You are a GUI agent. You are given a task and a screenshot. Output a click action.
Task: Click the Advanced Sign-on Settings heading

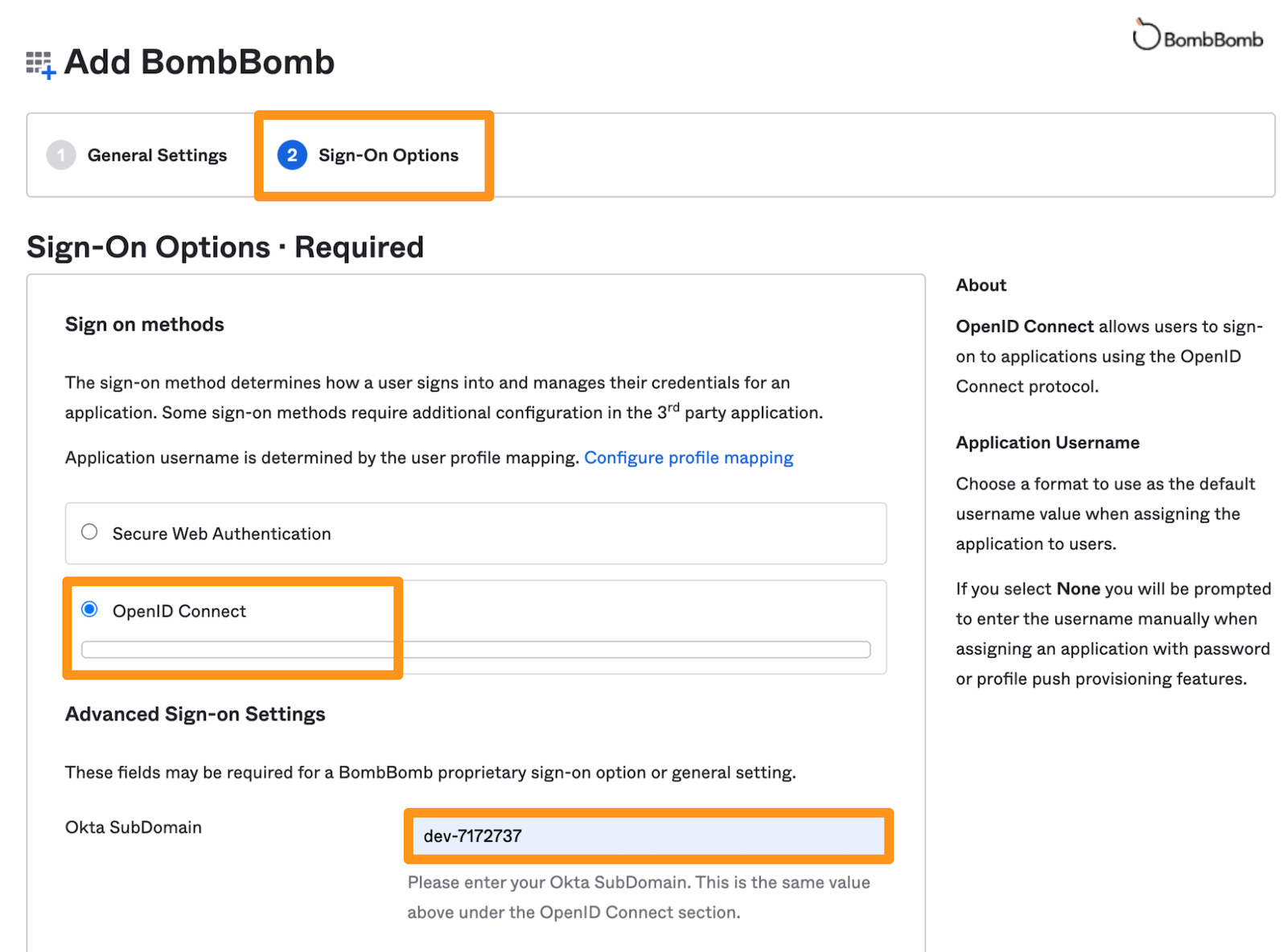195,714
